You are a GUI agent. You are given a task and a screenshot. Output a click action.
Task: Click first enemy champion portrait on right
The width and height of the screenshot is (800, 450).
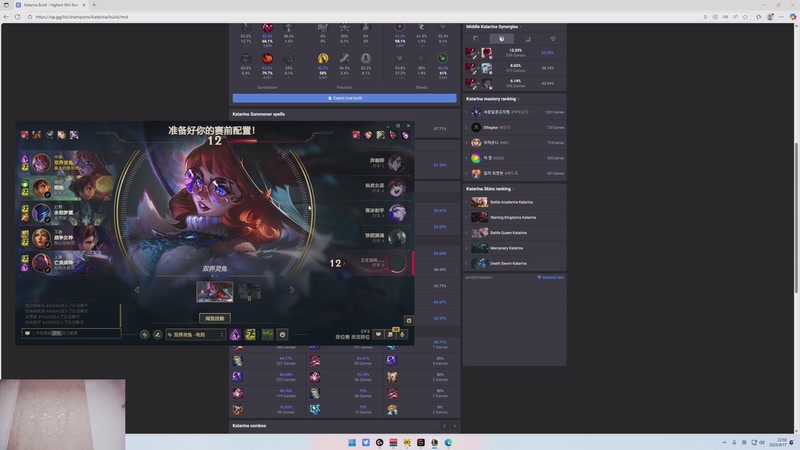[x=396, y=163]
